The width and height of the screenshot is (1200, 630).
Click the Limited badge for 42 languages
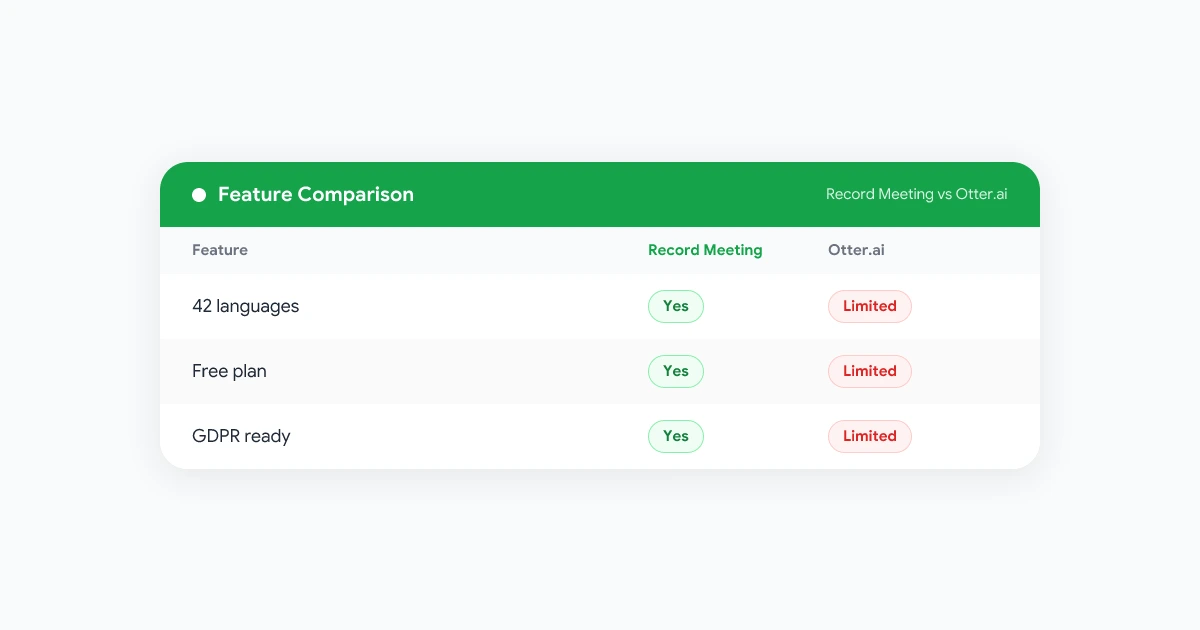pos(870,306)
